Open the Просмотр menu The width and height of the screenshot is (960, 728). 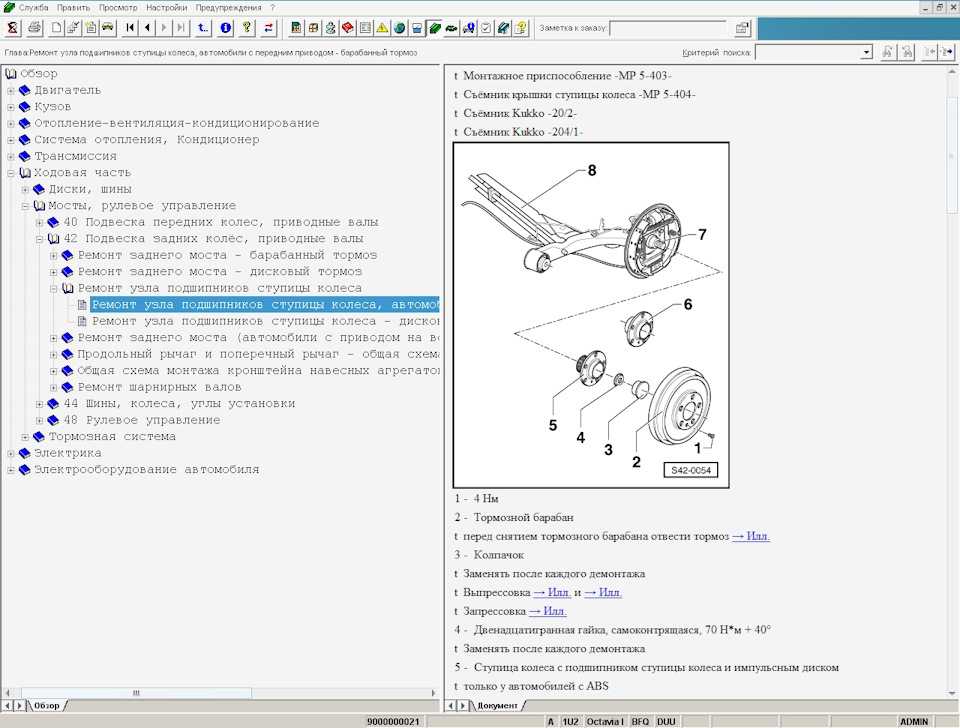[x=118, y=7]
